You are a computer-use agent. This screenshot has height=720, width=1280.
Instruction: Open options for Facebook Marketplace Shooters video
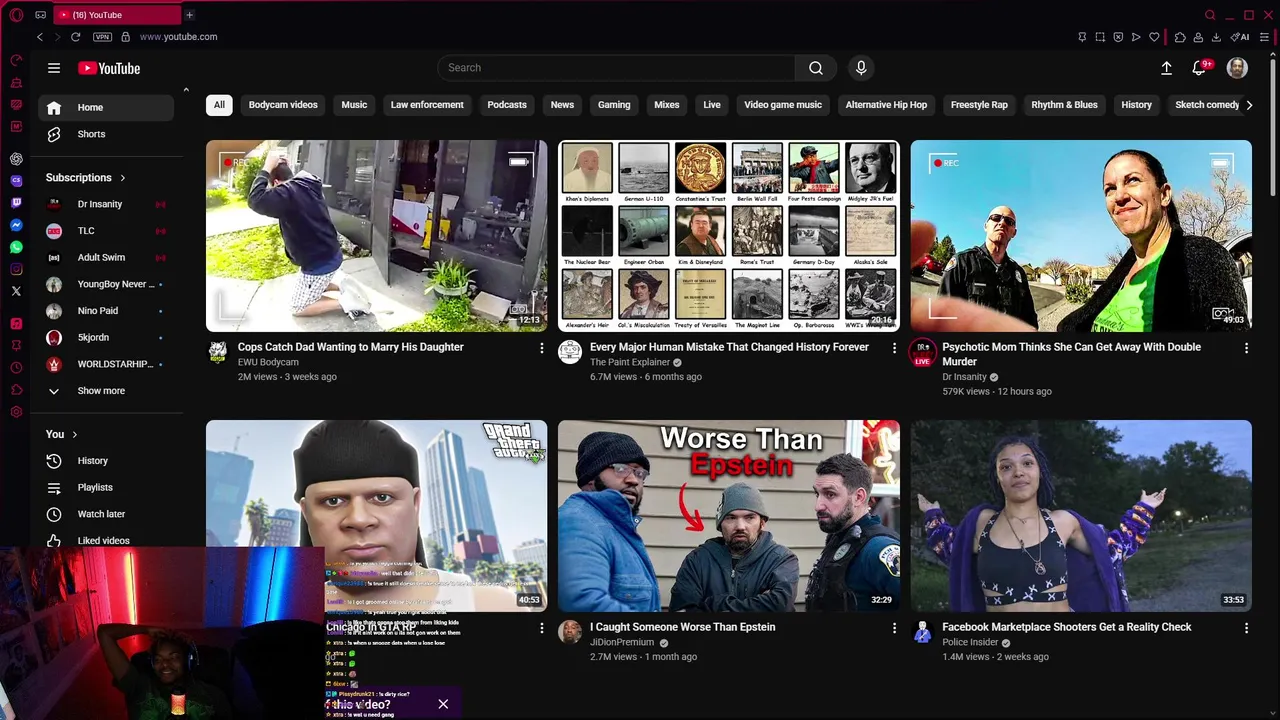pyautogui.click(x=1246, y=628)
